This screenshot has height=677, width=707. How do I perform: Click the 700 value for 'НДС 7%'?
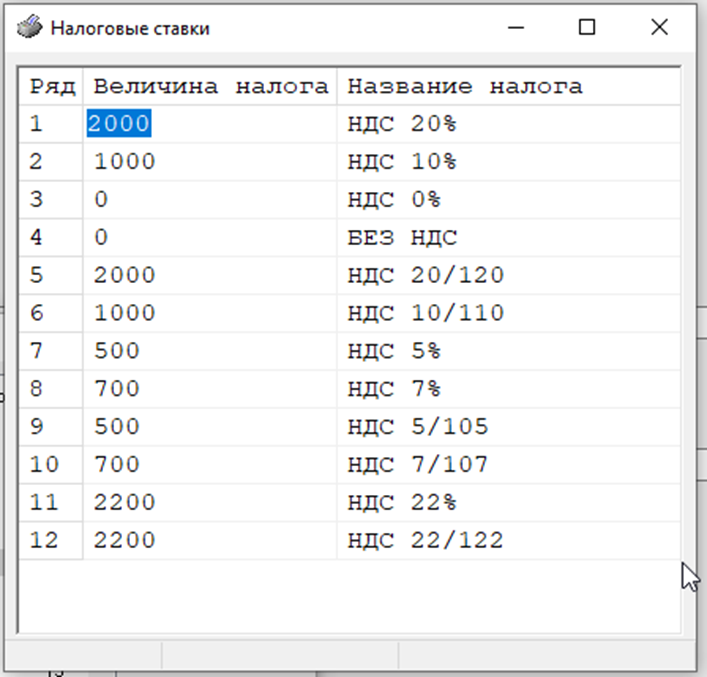click(117, 389)
